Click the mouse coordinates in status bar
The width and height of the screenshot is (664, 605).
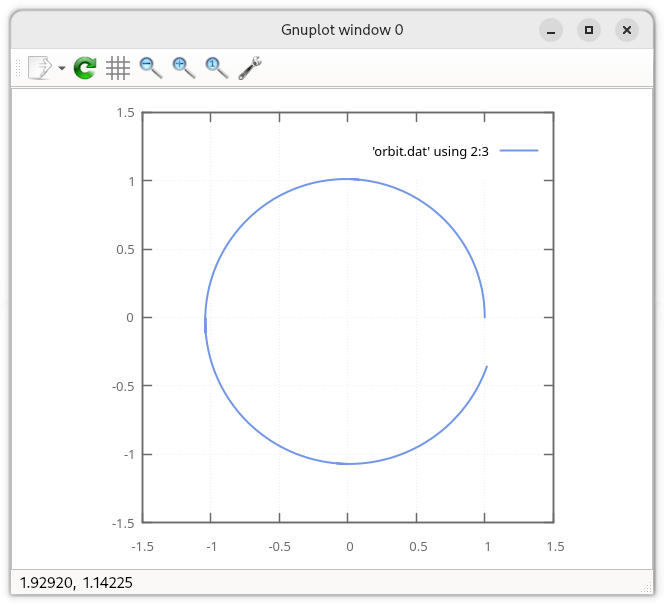coord(77,581)
